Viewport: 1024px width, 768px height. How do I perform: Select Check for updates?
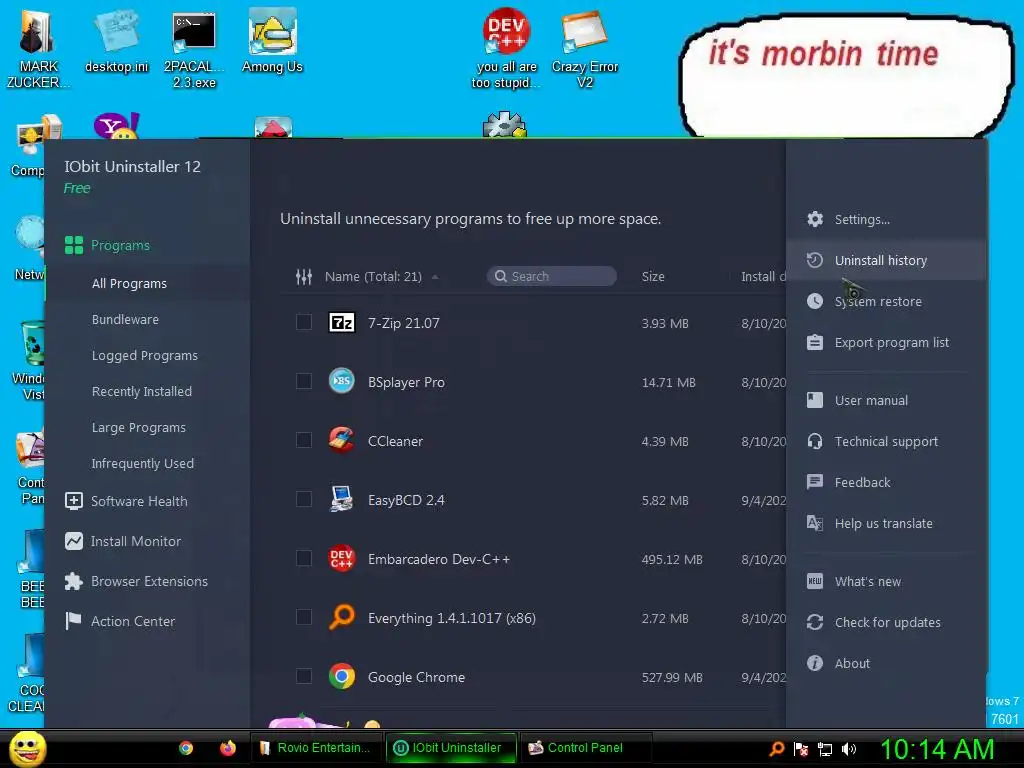(886, 622)
